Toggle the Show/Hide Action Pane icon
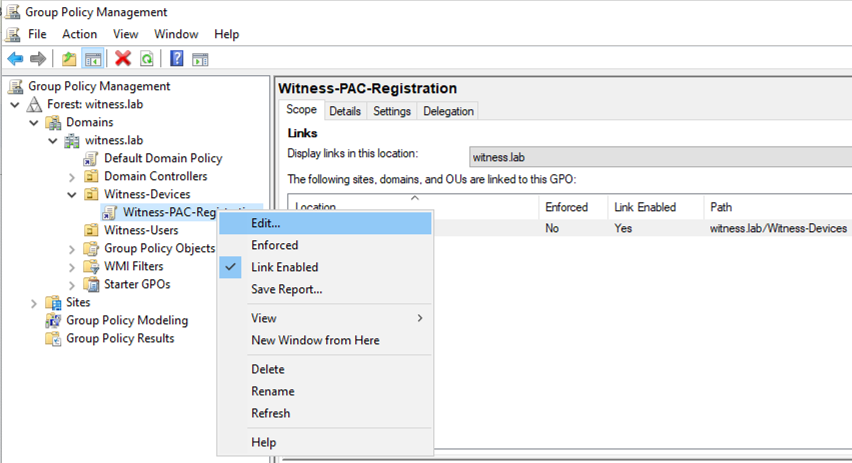The width and height of the screenshot is (852, 463). click(x=200, y=59)
